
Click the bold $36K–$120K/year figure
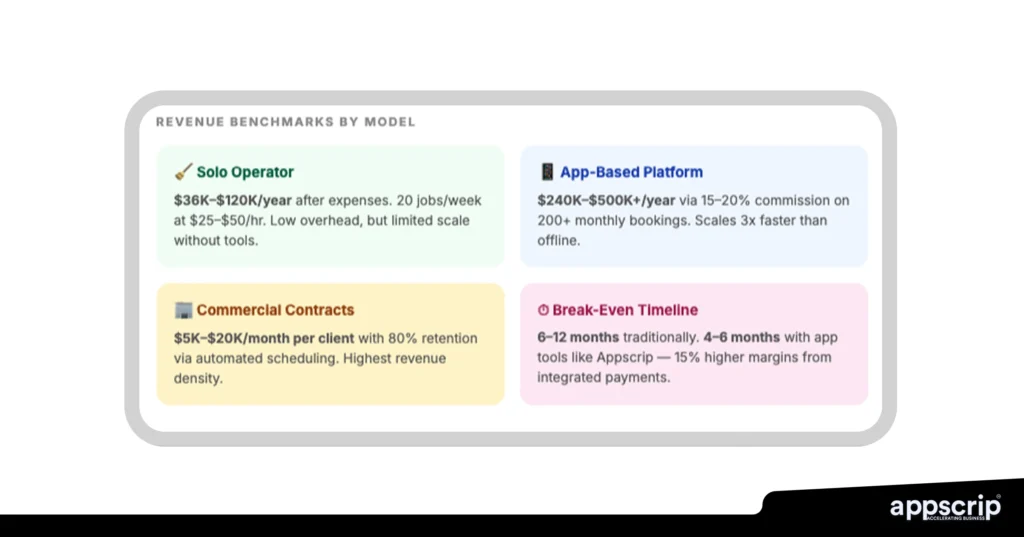tap(233, 200)
